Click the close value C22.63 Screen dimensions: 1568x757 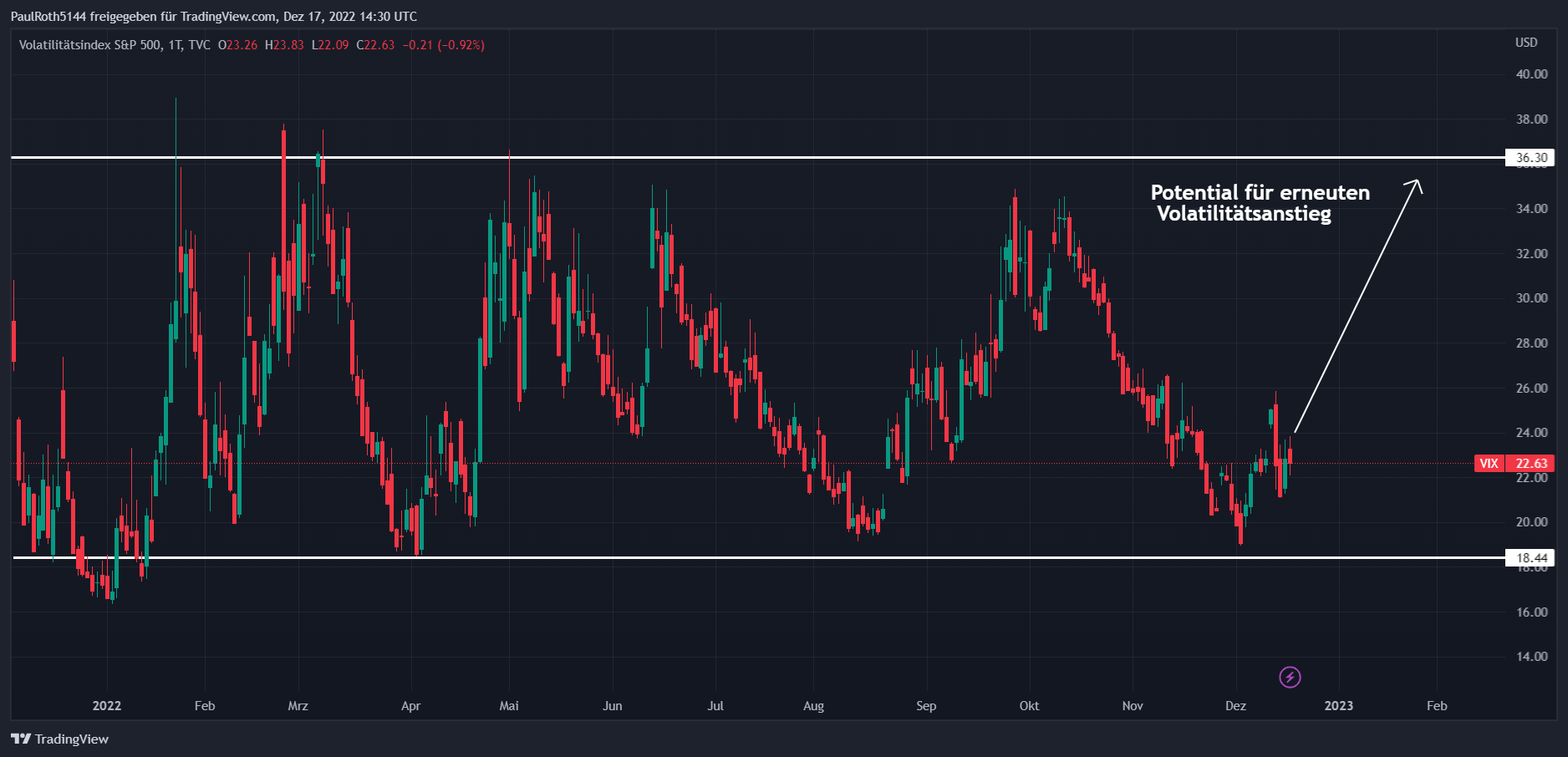pos(375,45)
